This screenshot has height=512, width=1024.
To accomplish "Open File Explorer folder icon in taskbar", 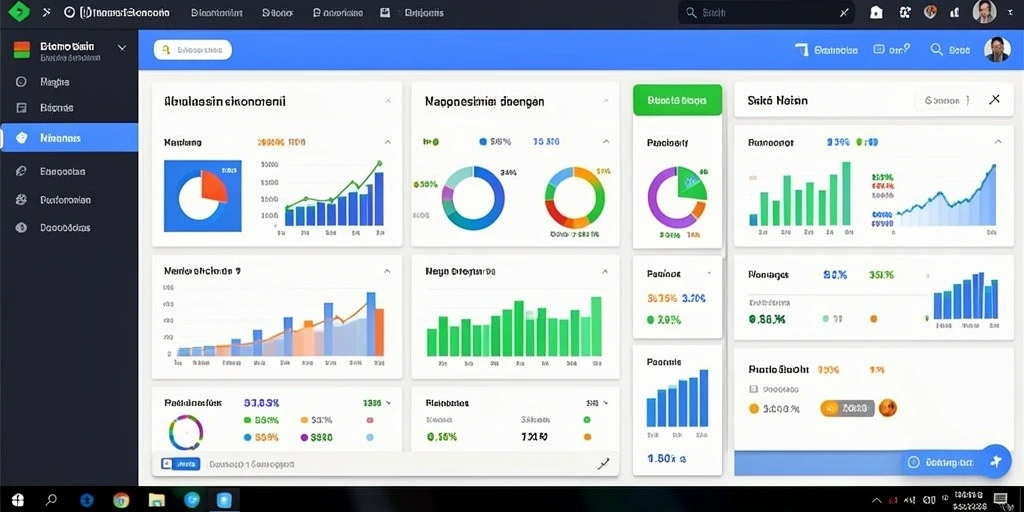I will (157, 500).
